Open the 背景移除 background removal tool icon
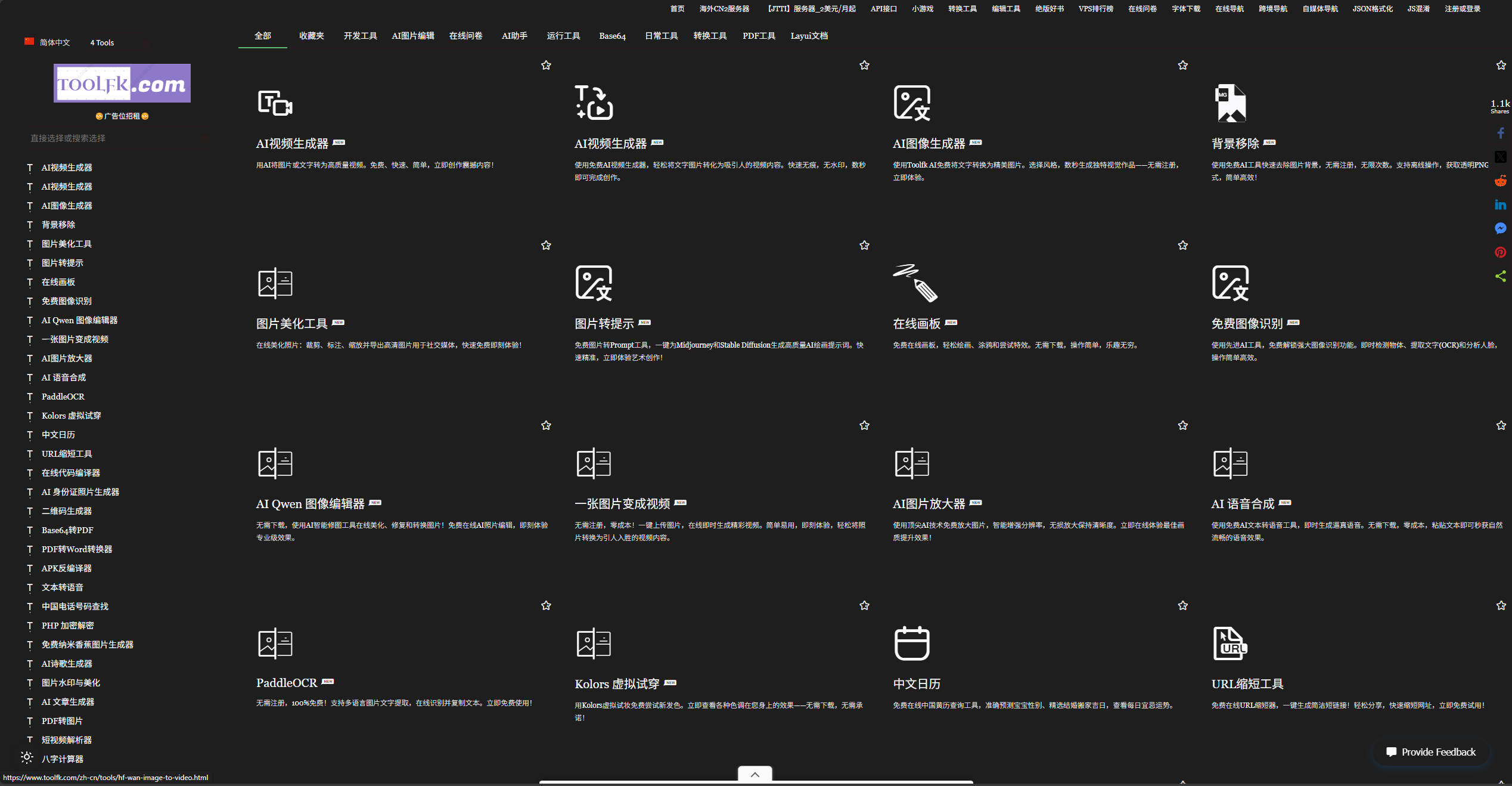Screen dimensions: 1512x786 coord(1230,103)
